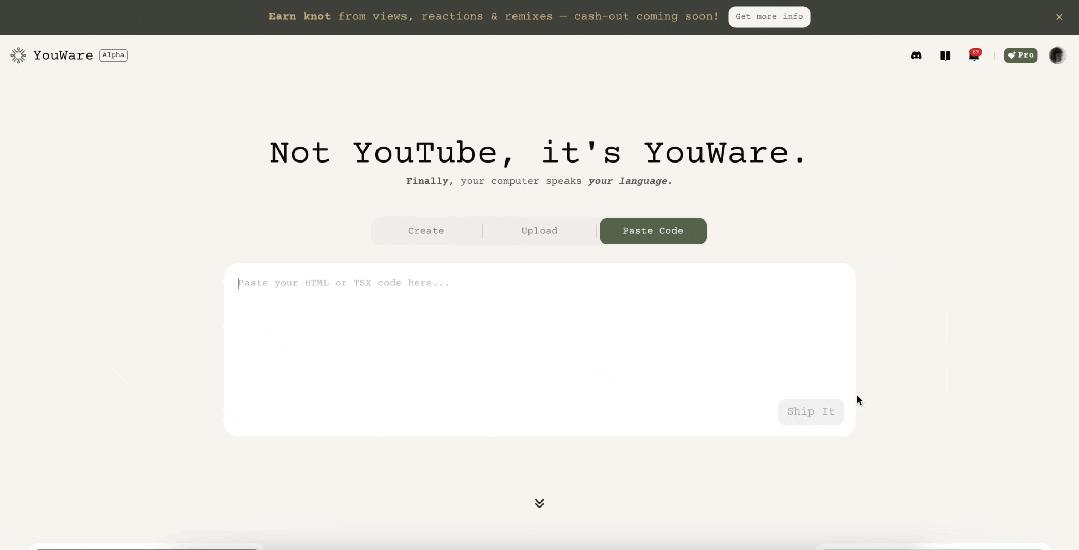Click the Get more info button
This screenshot has height=550, width=1079.
(769, 17)
